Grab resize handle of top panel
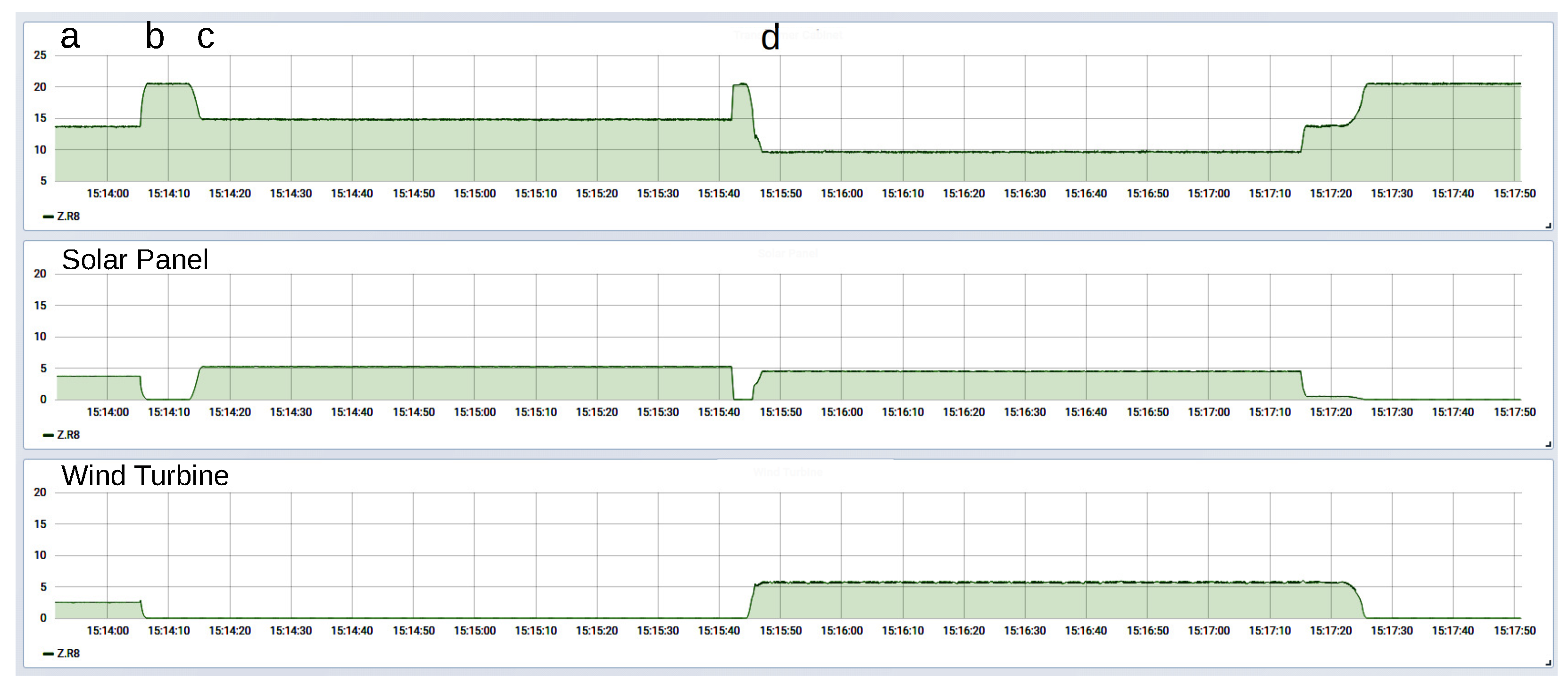Image resolution: width=1568 pixels, height=688 pixels. click(x=1548, y=226)
